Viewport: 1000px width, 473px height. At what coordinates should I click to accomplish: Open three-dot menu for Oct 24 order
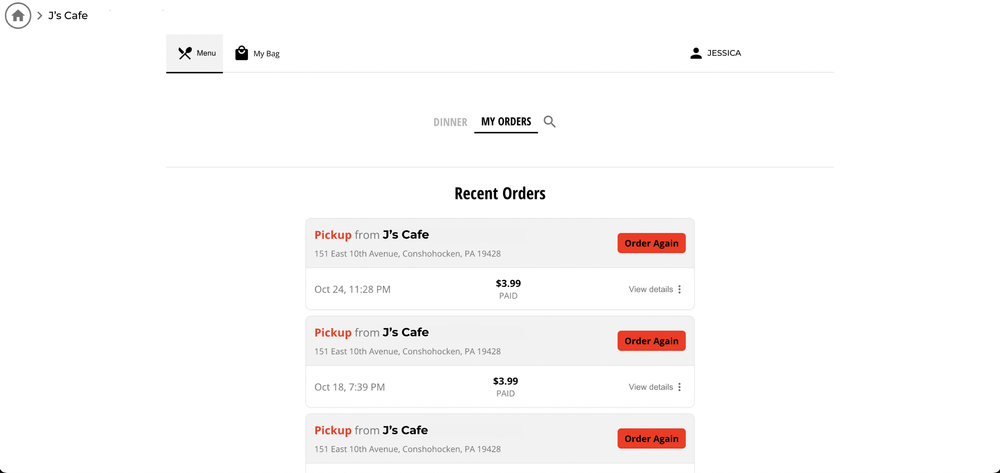(x=679, y=289)
